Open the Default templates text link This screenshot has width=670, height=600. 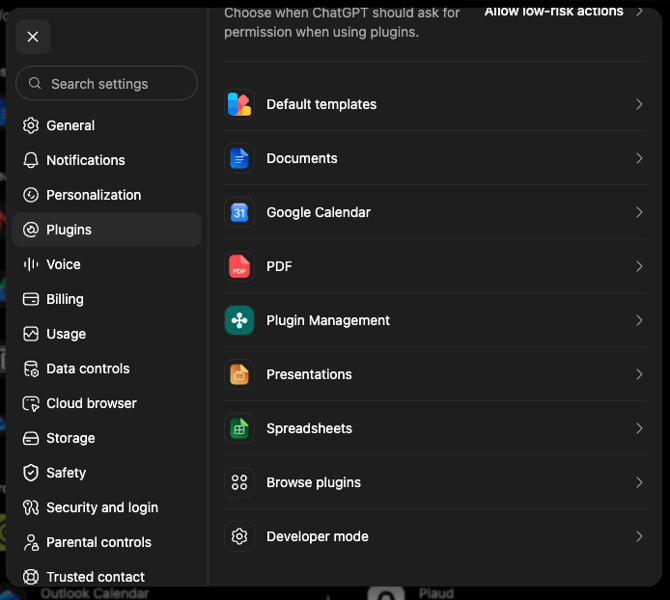click(321, 104)
